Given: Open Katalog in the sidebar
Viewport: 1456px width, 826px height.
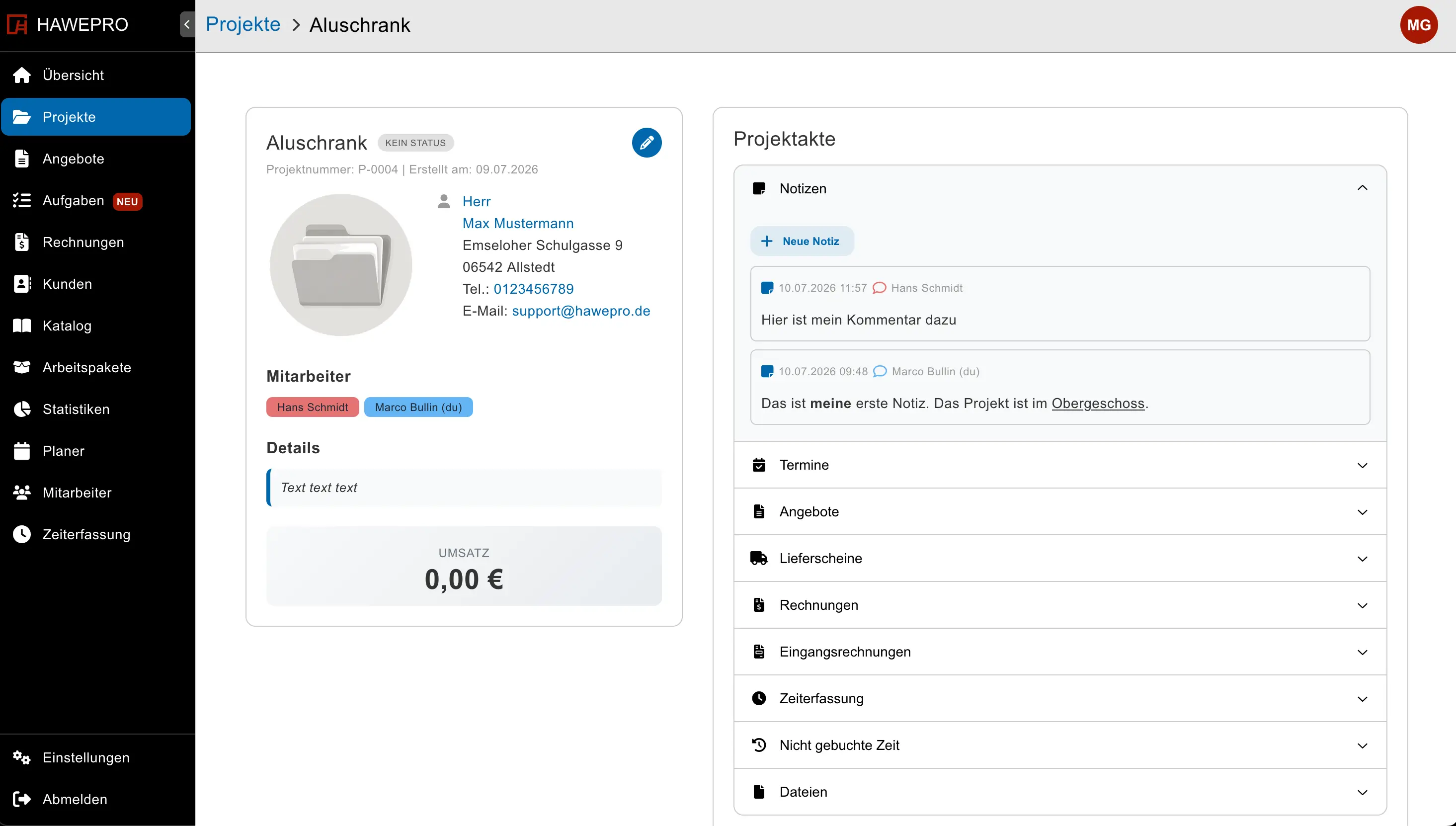Looking at the screenshot, I should point(96,326).
